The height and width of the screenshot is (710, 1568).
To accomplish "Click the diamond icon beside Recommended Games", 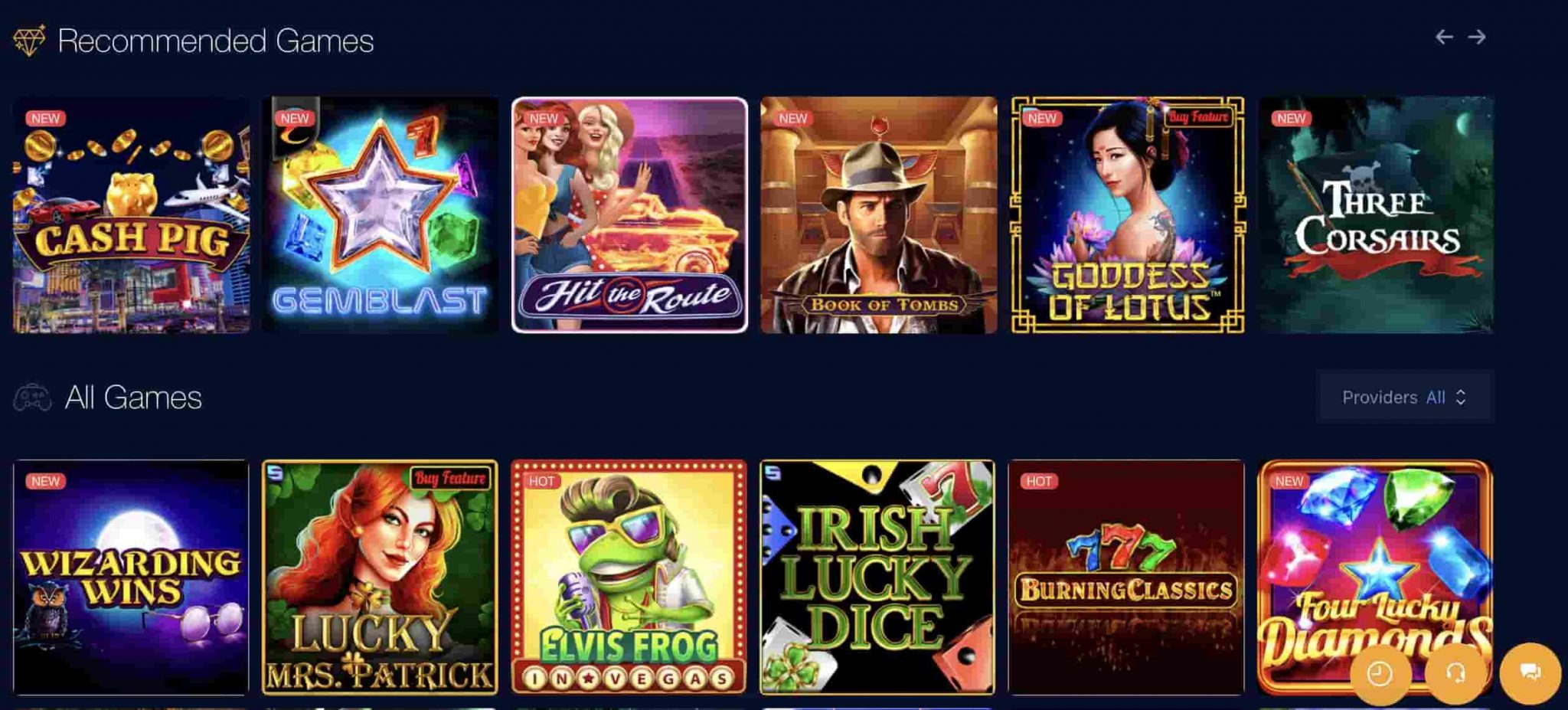I will 29,41.
